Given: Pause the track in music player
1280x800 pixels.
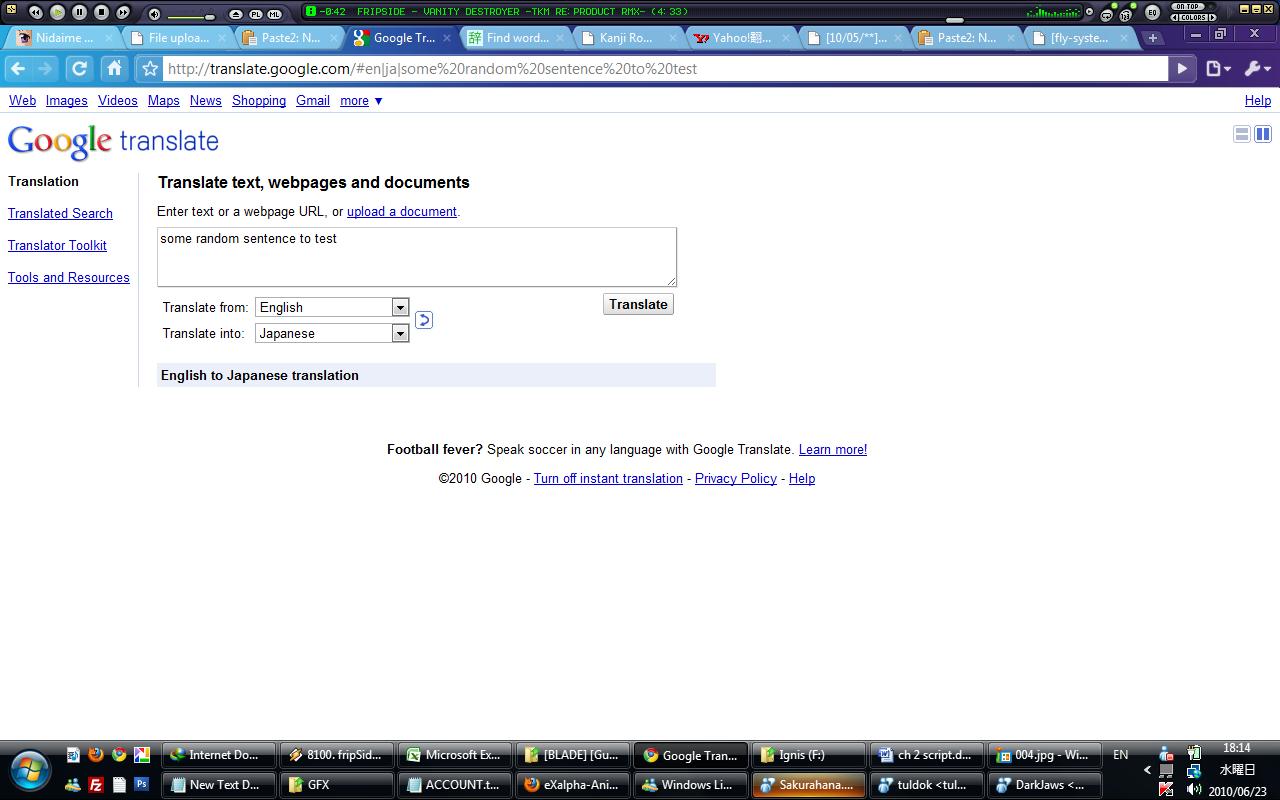Looking at the screenshot, I should 79,12.
